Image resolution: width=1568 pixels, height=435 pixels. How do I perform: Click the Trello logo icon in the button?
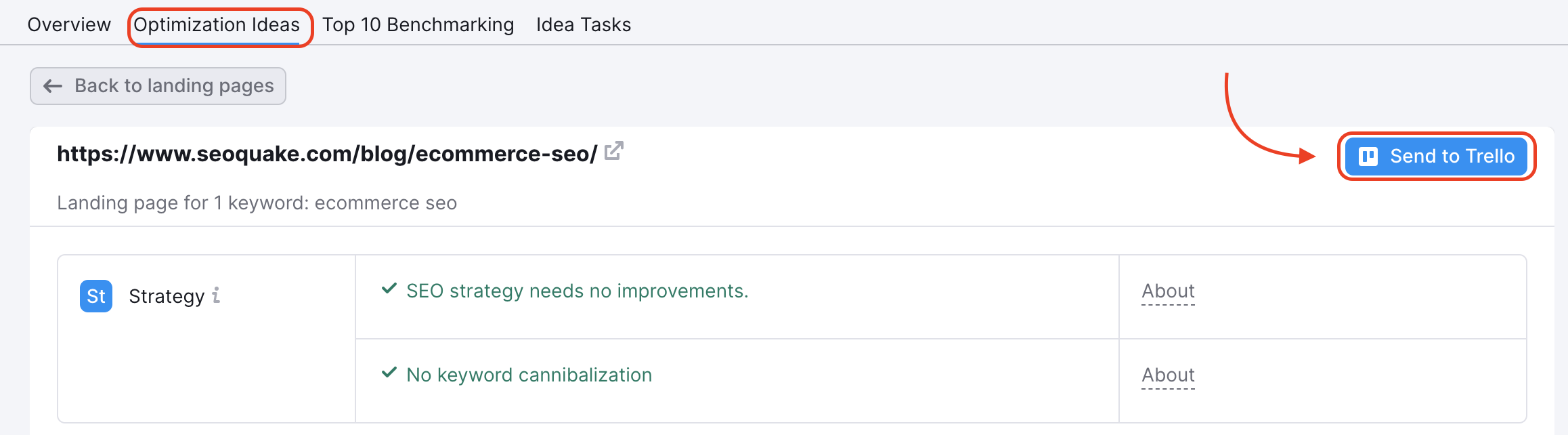pos(1368,157)
